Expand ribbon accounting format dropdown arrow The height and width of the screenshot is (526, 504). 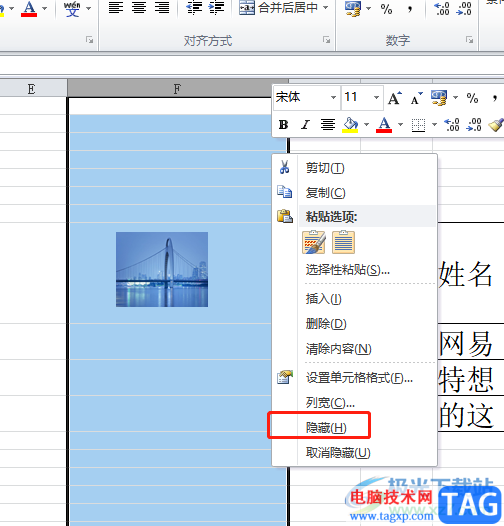click(368, 8)
